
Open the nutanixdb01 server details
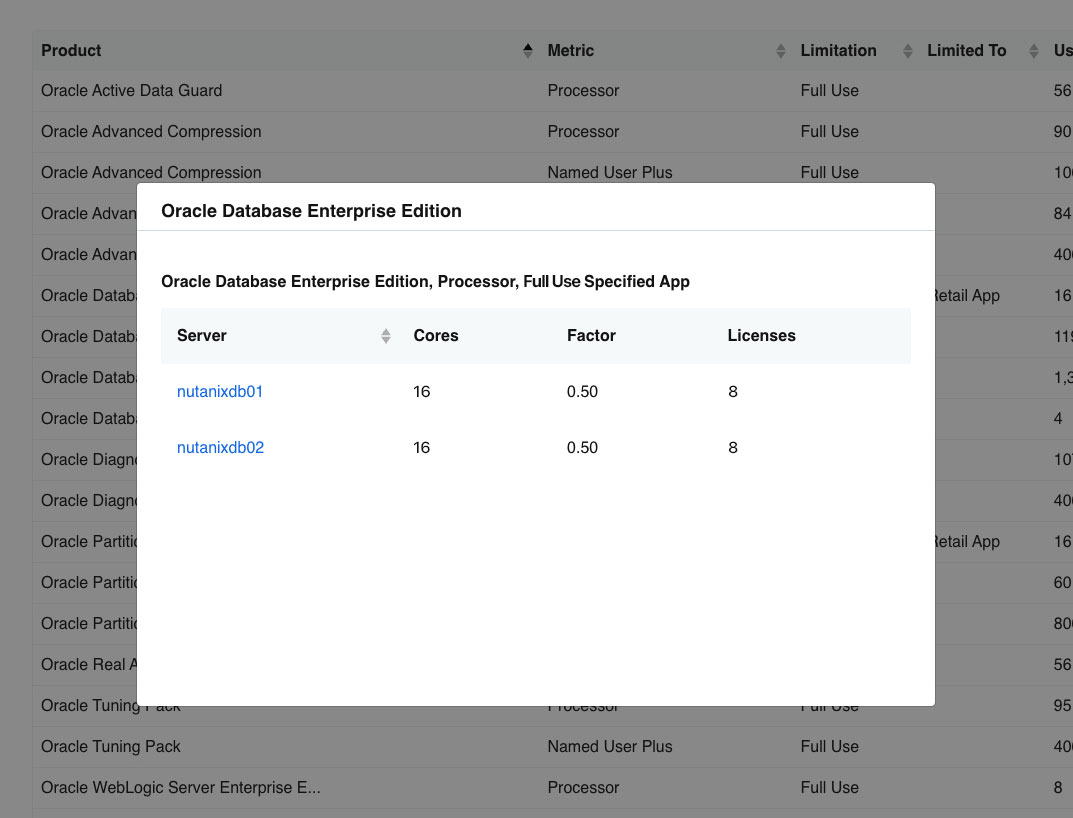[219, 391]
